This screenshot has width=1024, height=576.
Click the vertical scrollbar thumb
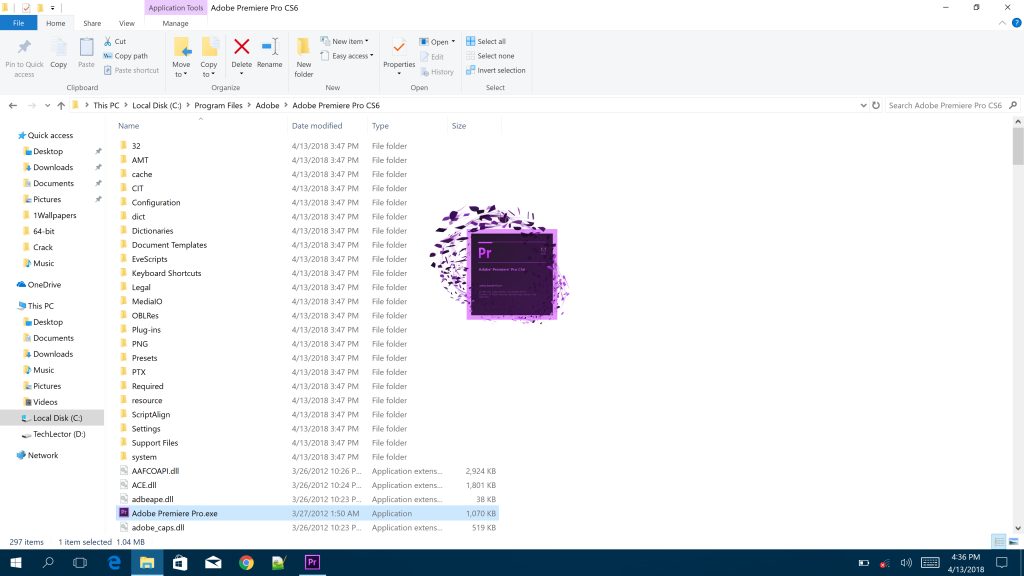[1017, 146]
